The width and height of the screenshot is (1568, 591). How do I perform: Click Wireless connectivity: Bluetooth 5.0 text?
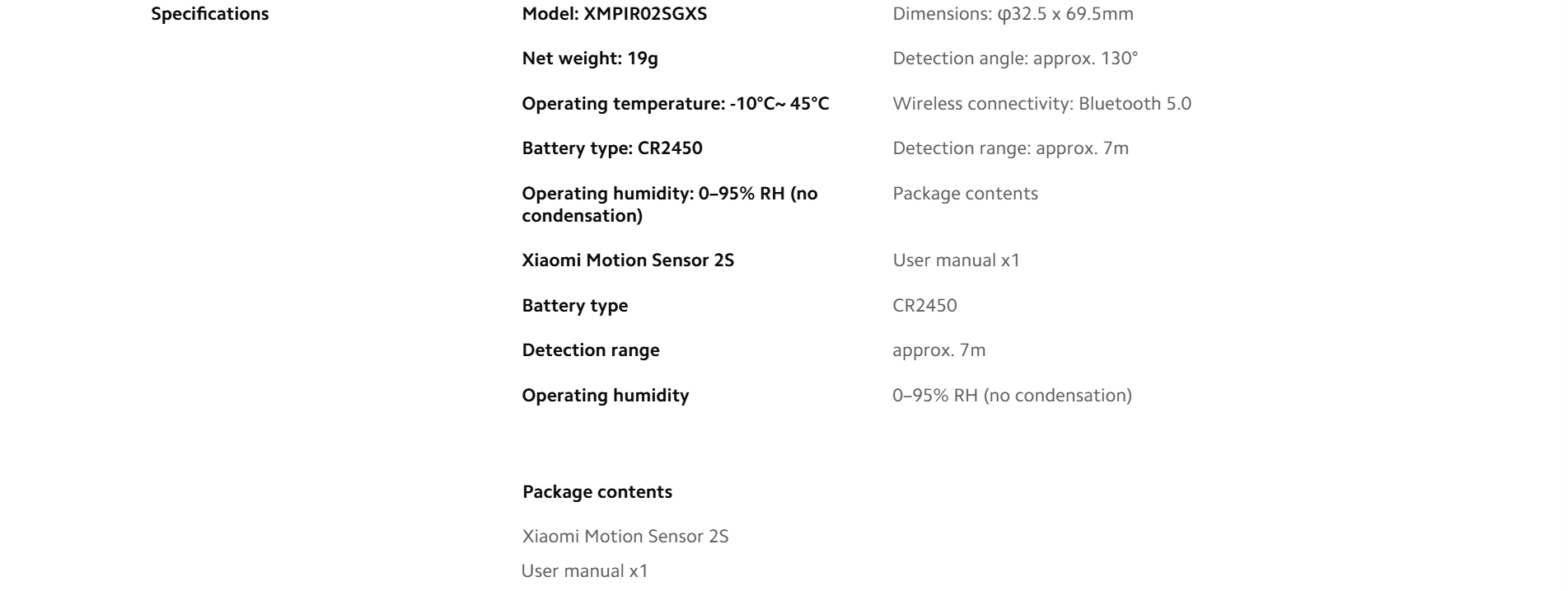click(x=1041, y=104)
